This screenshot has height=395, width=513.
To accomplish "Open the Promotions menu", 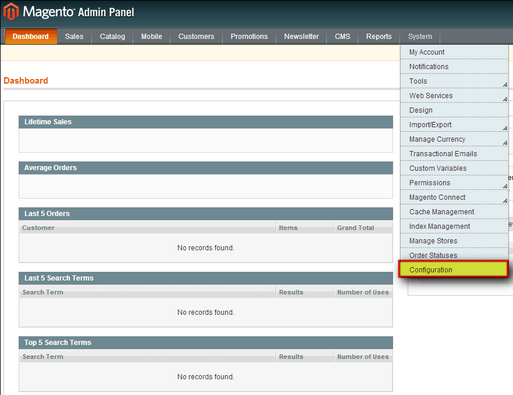I will tap(249, 36).
